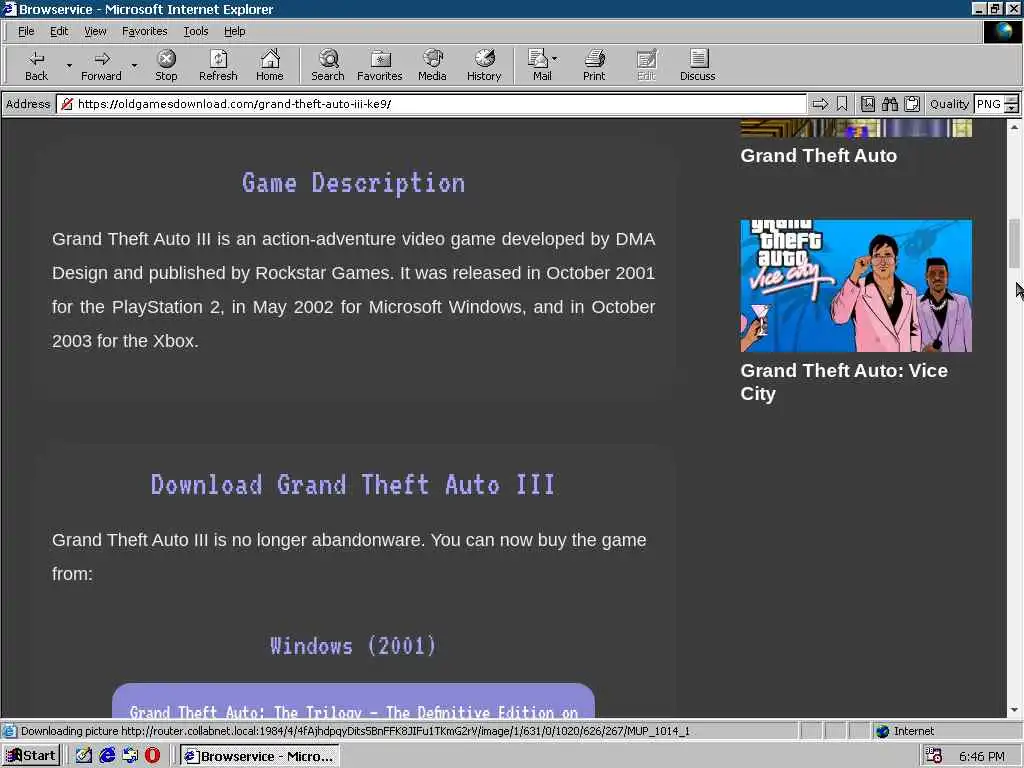Viewport: 1024px width, 768px height.
Task: Click the Address label
Action: tap(27, 104)
